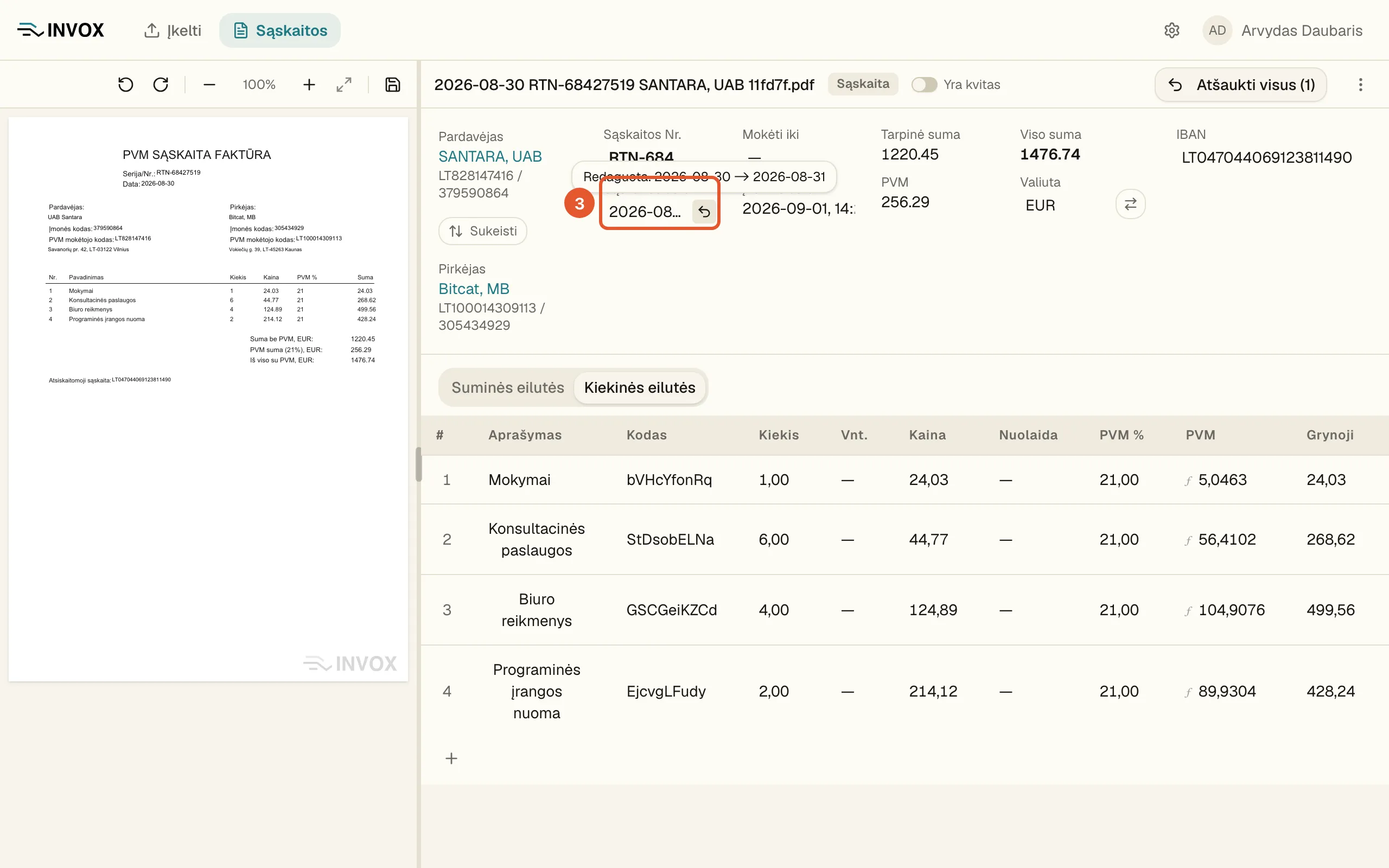Click the net amount 428,24
The height and width of the screenshot is (868, 1389).
pos(1330,692)
